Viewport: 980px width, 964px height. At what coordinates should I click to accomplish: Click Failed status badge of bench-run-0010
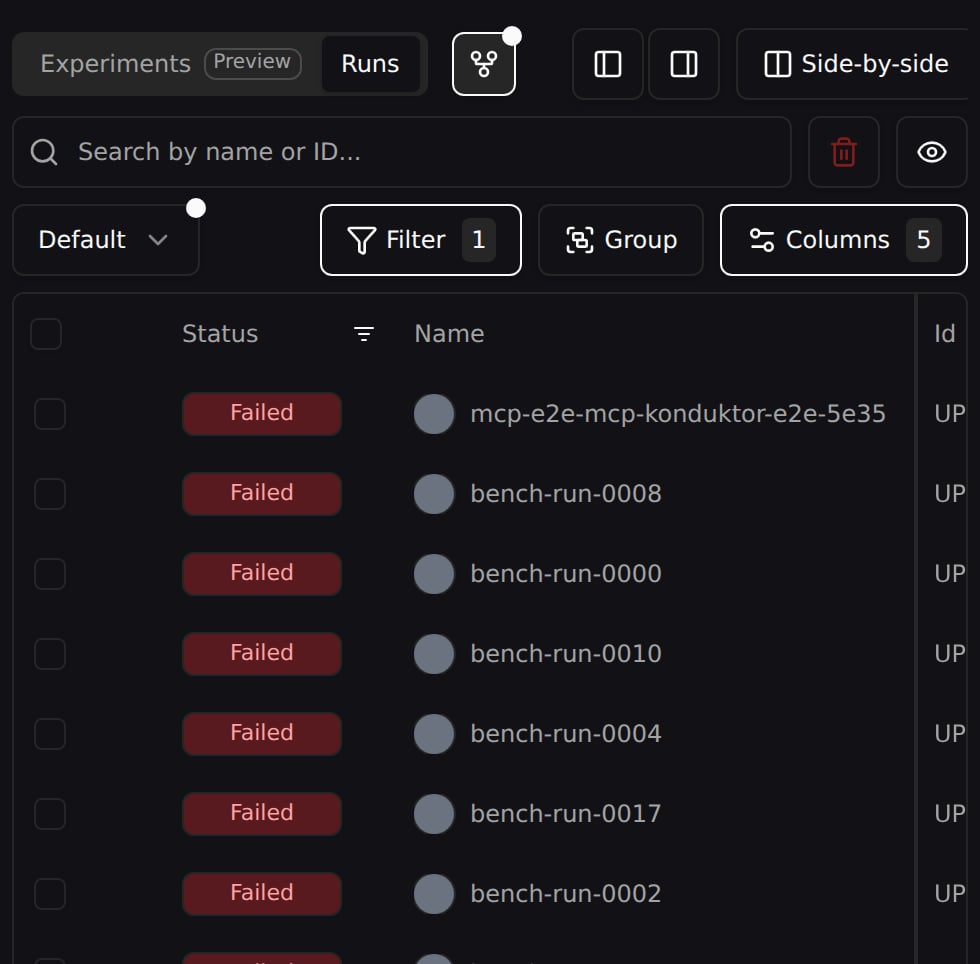[x=262, y=654]
